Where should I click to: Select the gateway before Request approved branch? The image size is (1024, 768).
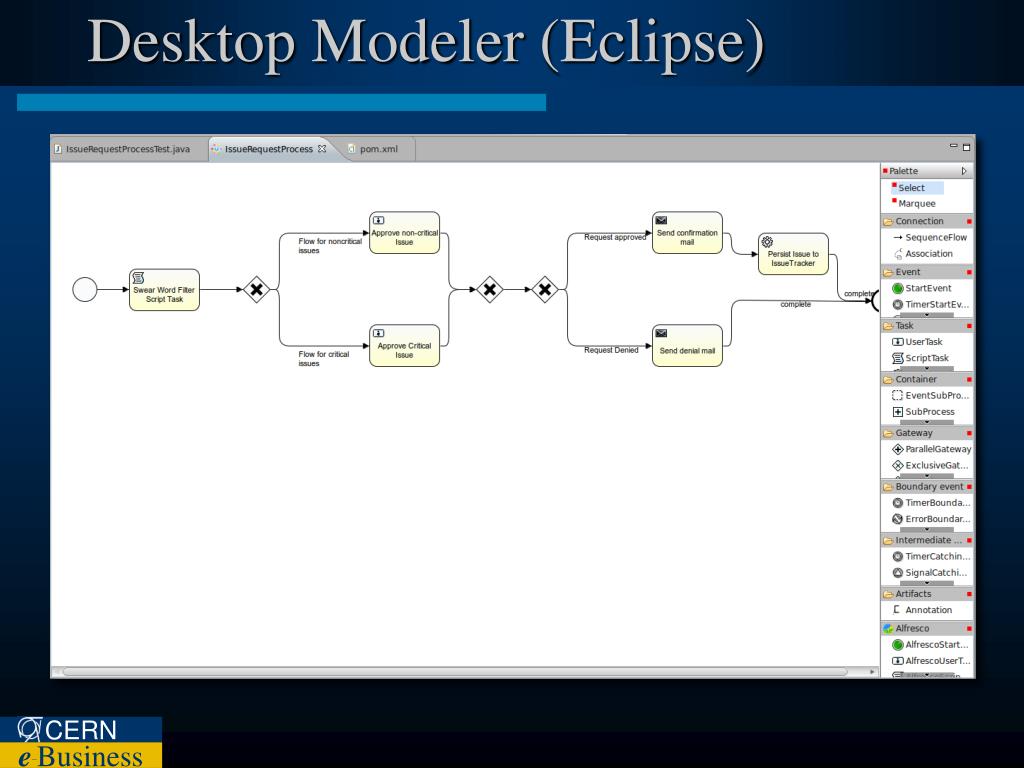click(x=545, y=289)
